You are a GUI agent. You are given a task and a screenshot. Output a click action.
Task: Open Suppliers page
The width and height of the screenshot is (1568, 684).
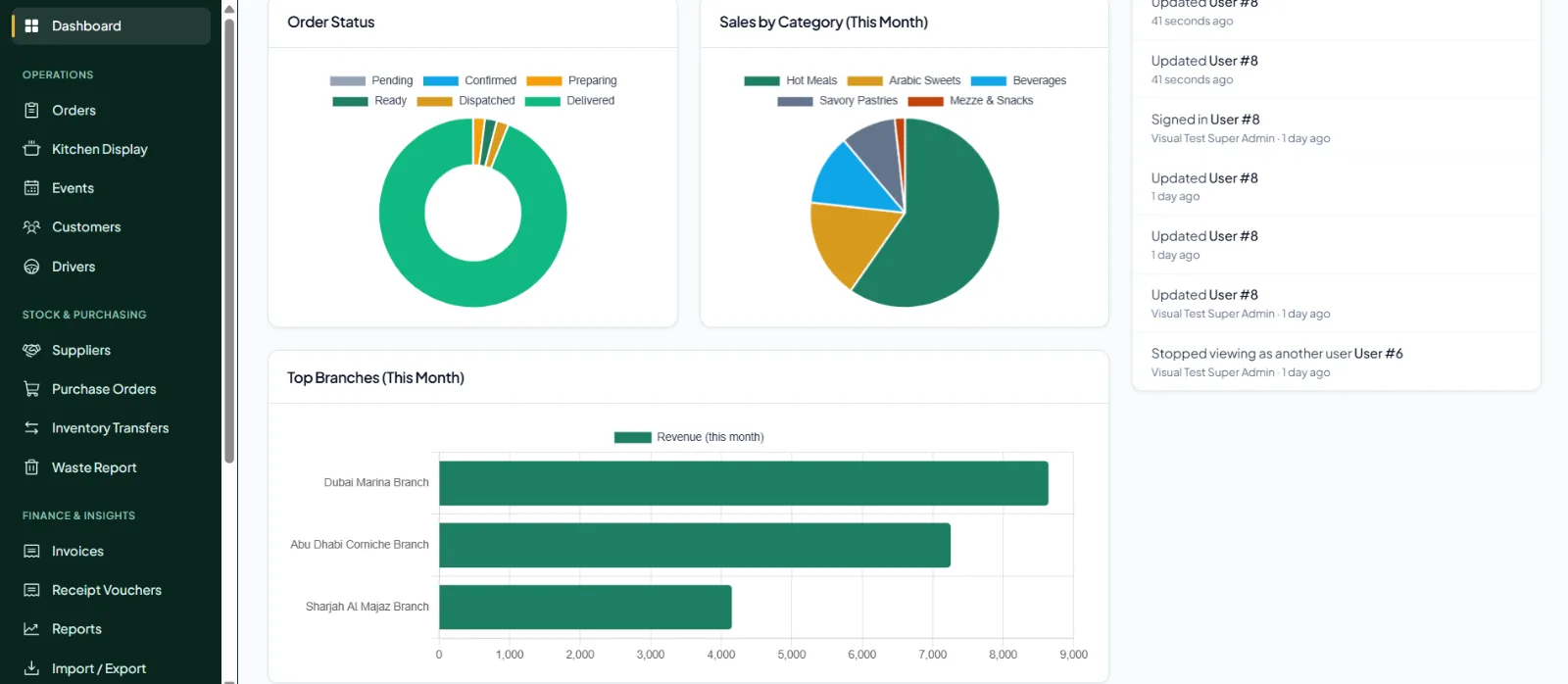111,350
